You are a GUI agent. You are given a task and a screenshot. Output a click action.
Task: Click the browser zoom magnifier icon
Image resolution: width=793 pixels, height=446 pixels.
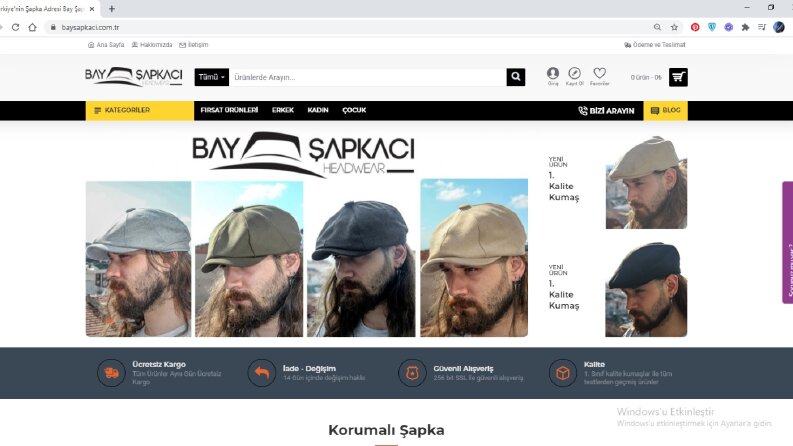[657, 27]
